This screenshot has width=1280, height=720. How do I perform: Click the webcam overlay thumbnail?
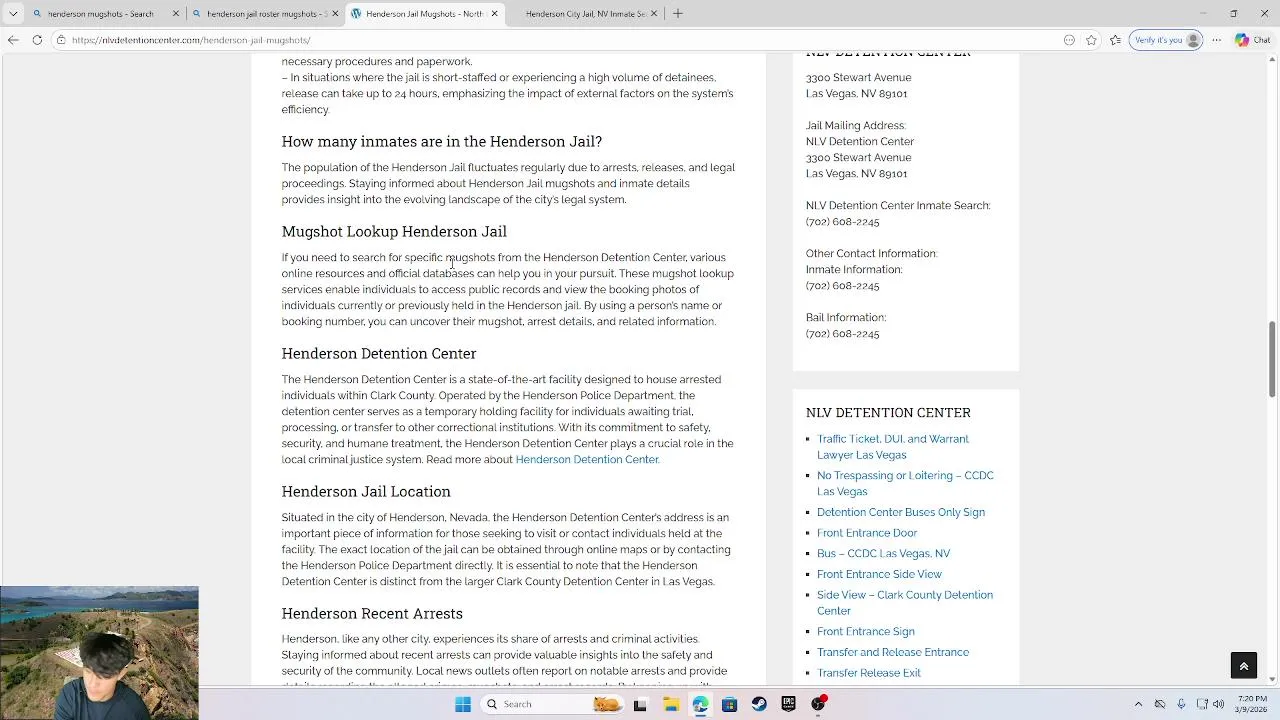[x=99, y=653]
